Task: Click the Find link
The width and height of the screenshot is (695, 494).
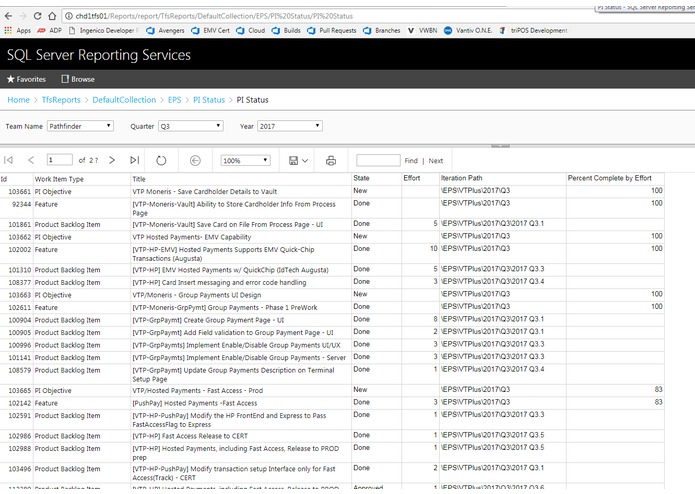Action: click(x=411, y=161)
